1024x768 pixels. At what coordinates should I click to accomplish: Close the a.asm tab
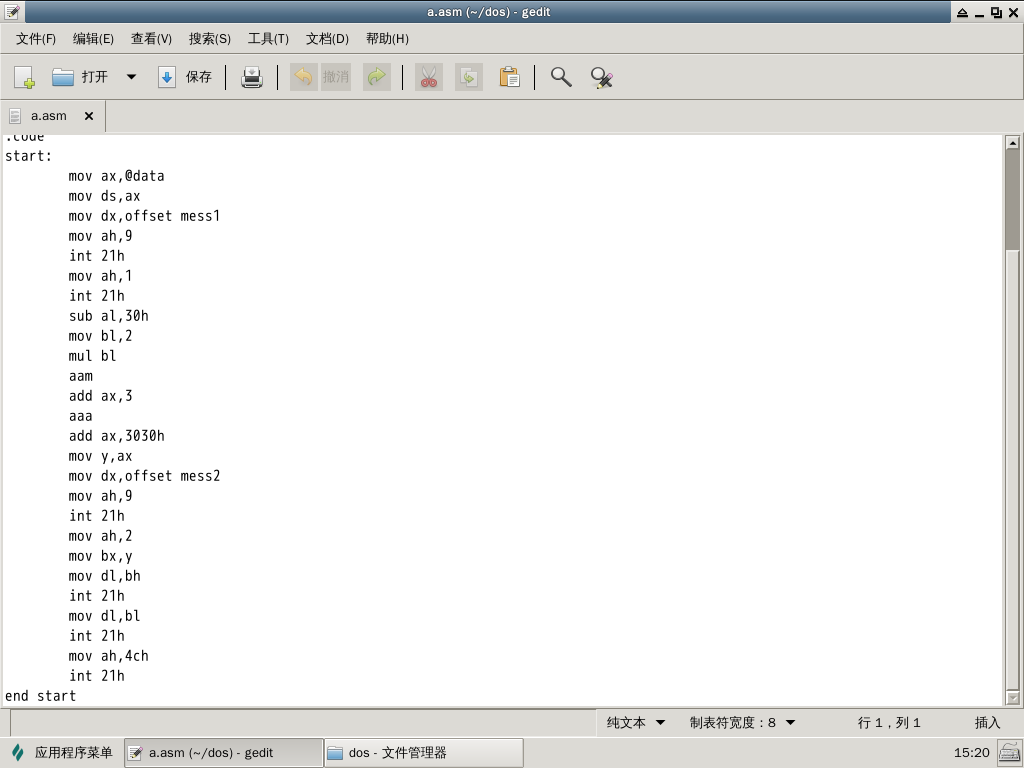89,116
